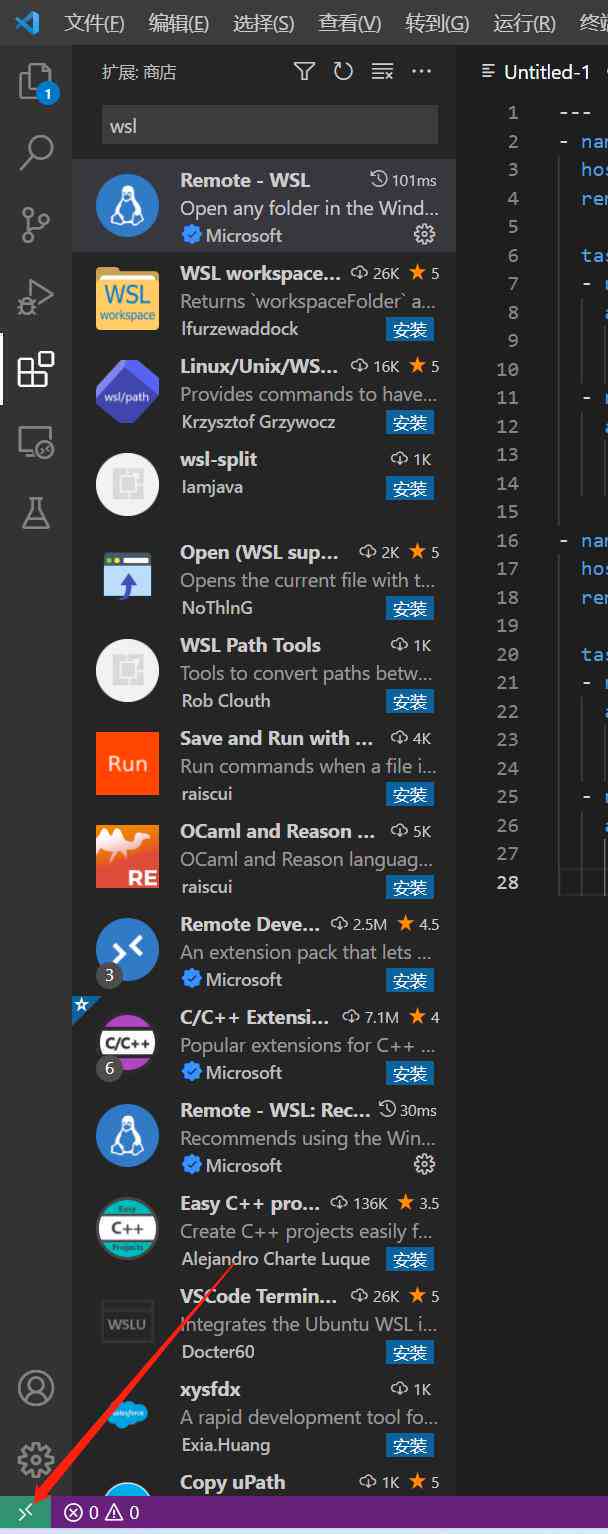
Task: Show errors and warnings in status bar
Action: (x=102, y=1512)
